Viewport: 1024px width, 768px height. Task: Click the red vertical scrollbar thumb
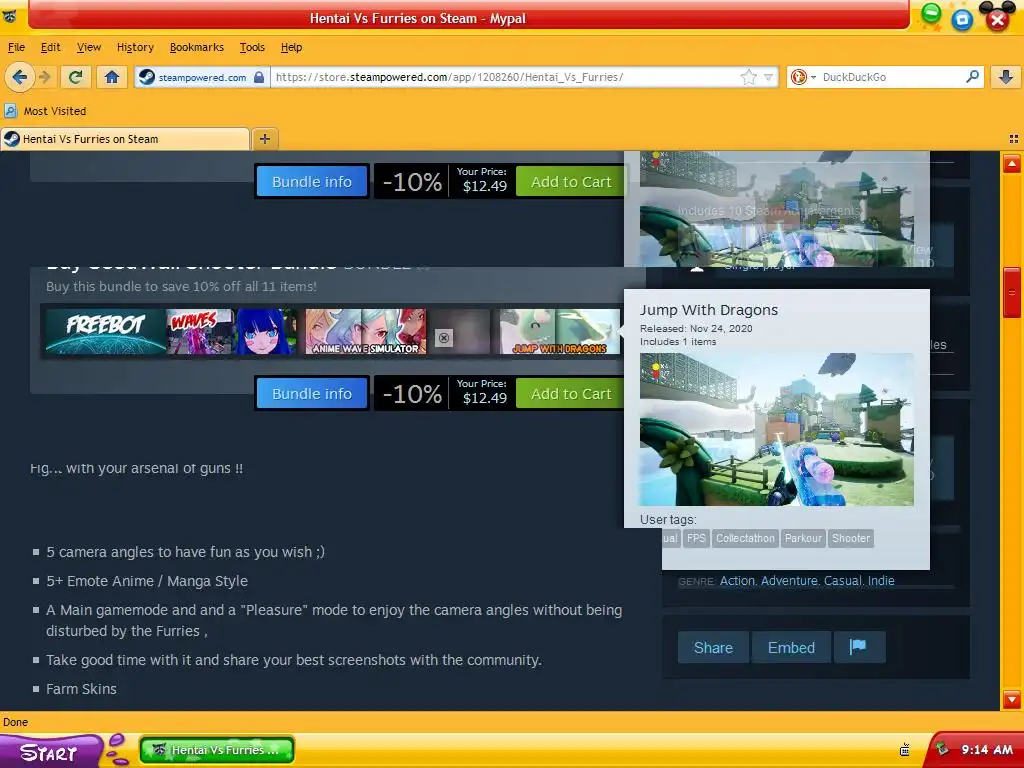point(1012,292)
